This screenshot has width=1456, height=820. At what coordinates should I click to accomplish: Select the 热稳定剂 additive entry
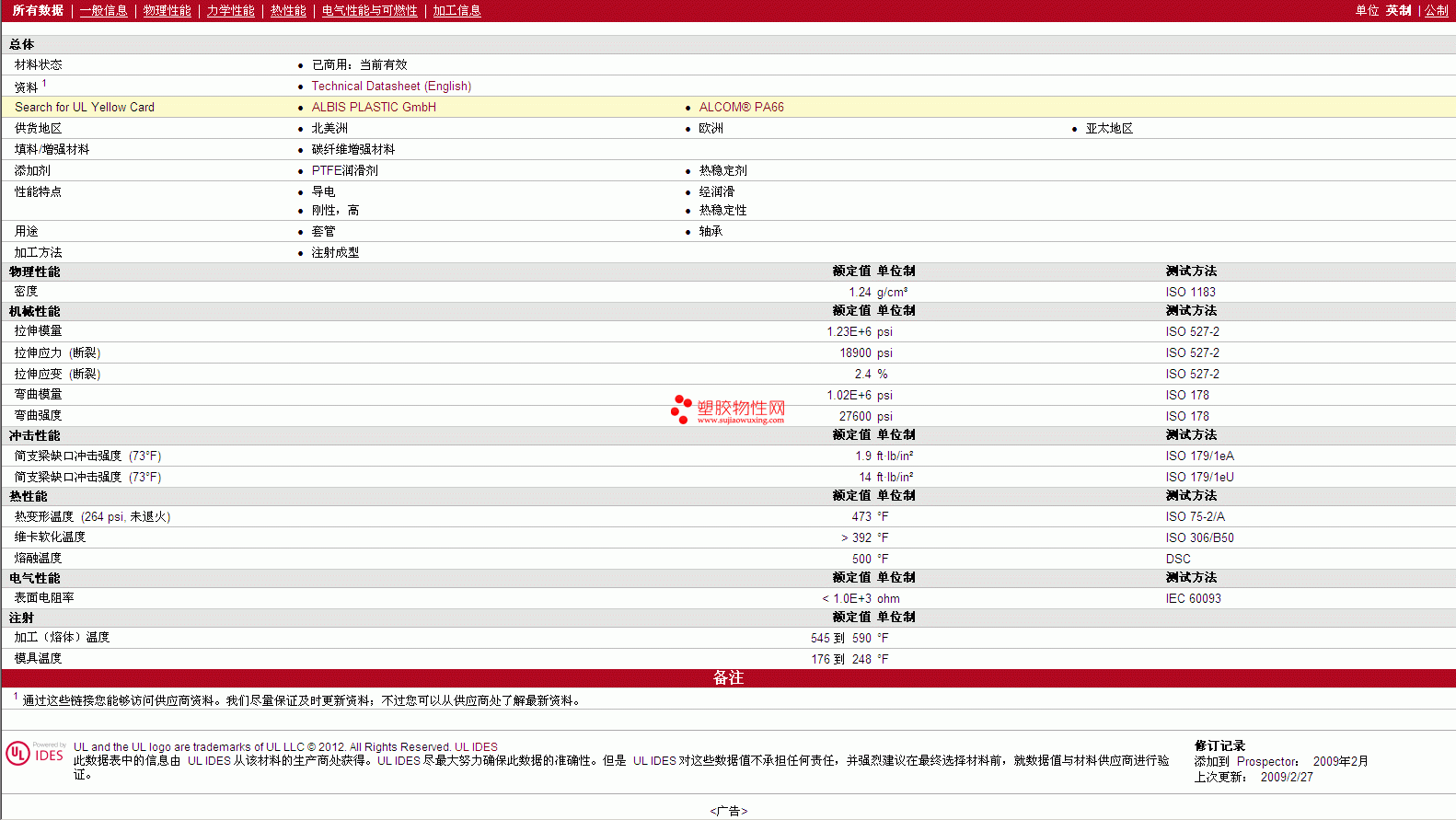pos(722,170)
